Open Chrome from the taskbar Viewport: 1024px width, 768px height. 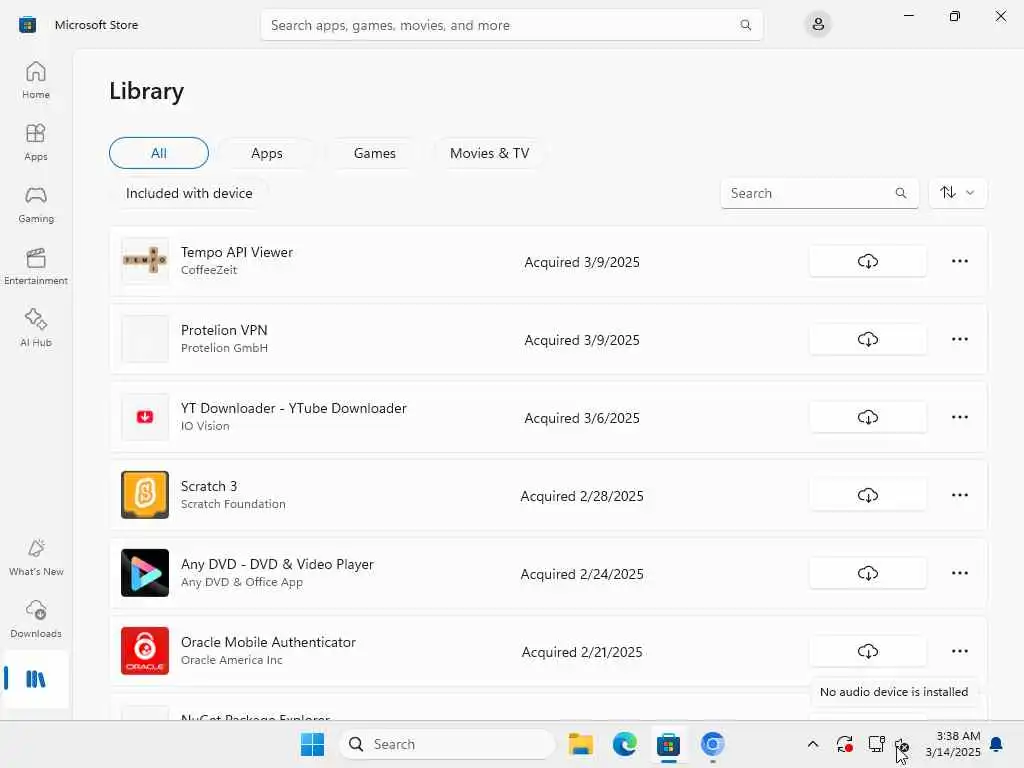[x=712, y=744]
